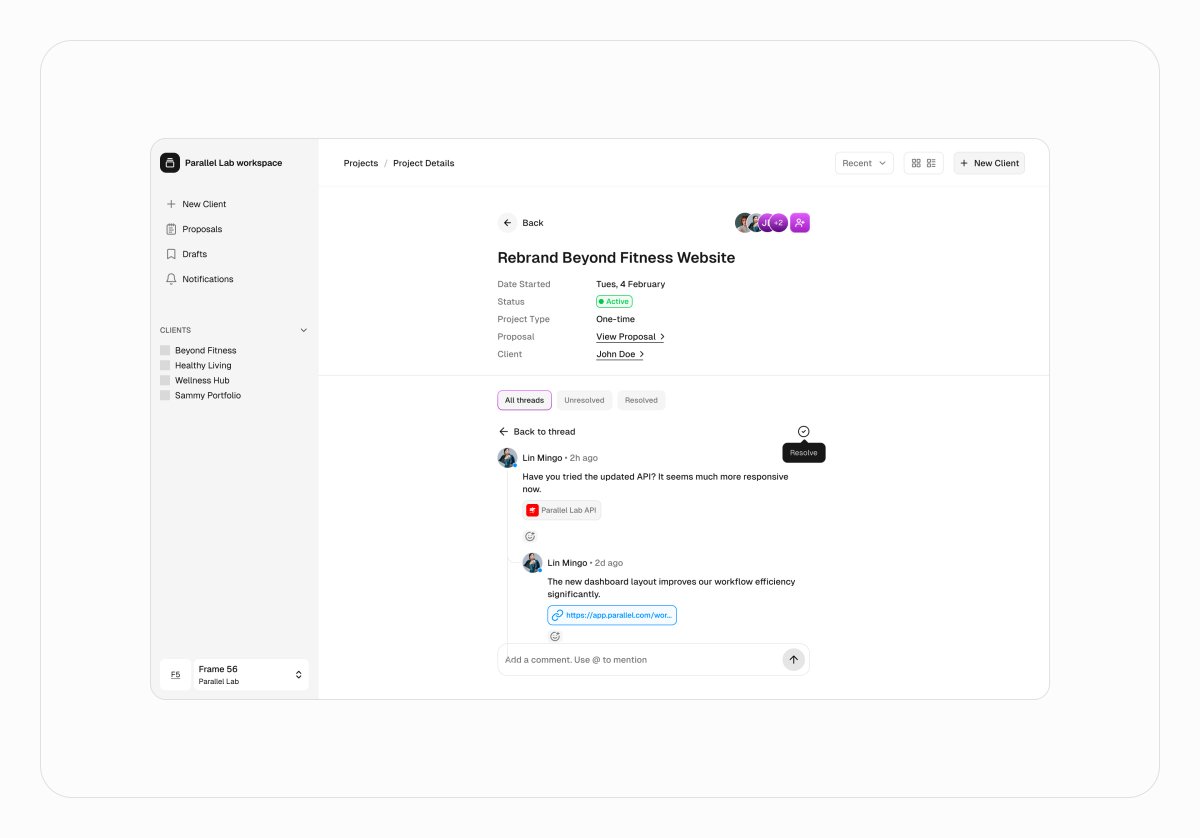This screenshot has height=838, width=1200.
Task: Click Lin Mingo's avatar on 2d ago reply
Action: point(532,563)
